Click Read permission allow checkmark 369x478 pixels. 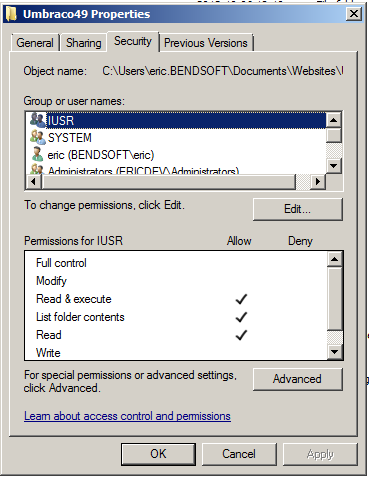(241, 335)
